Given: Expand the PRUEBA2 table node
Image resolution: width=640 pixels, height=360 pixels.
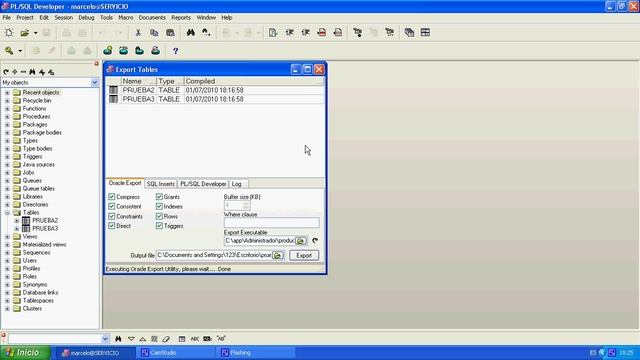Looking at the screenshot, I should [17, 220].
